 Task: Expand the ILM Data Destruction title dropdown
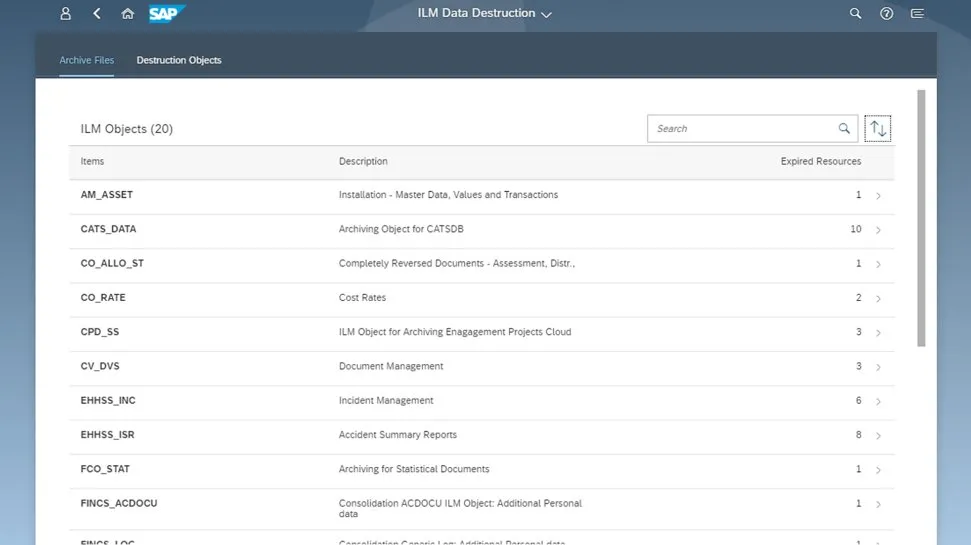546,14
